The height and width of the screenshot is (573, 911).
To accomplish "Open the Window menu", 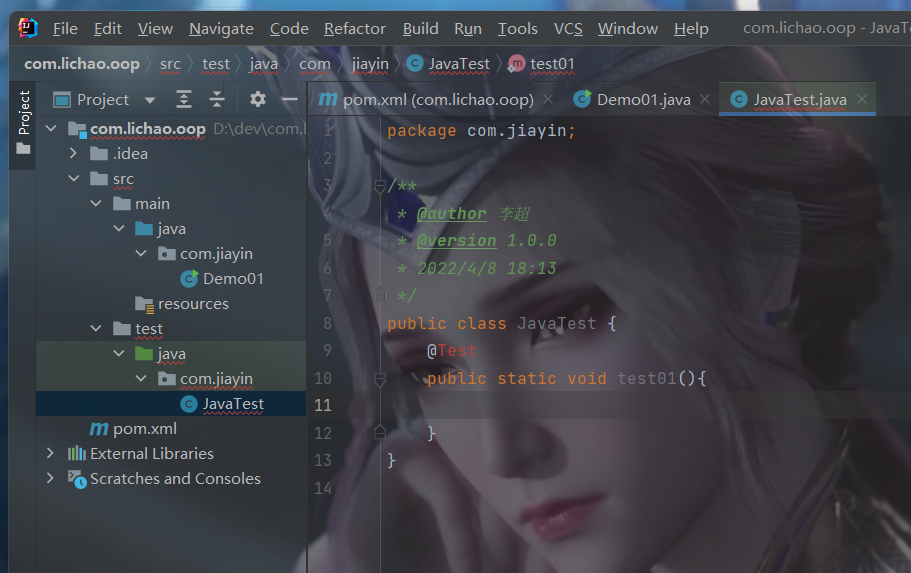I will (x=627, y=28).
